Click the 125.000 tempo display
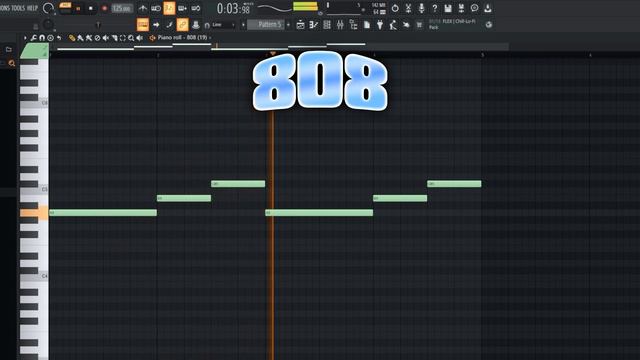Image resolution: width=640 pixels, height=360 pixels. (122, 8)
